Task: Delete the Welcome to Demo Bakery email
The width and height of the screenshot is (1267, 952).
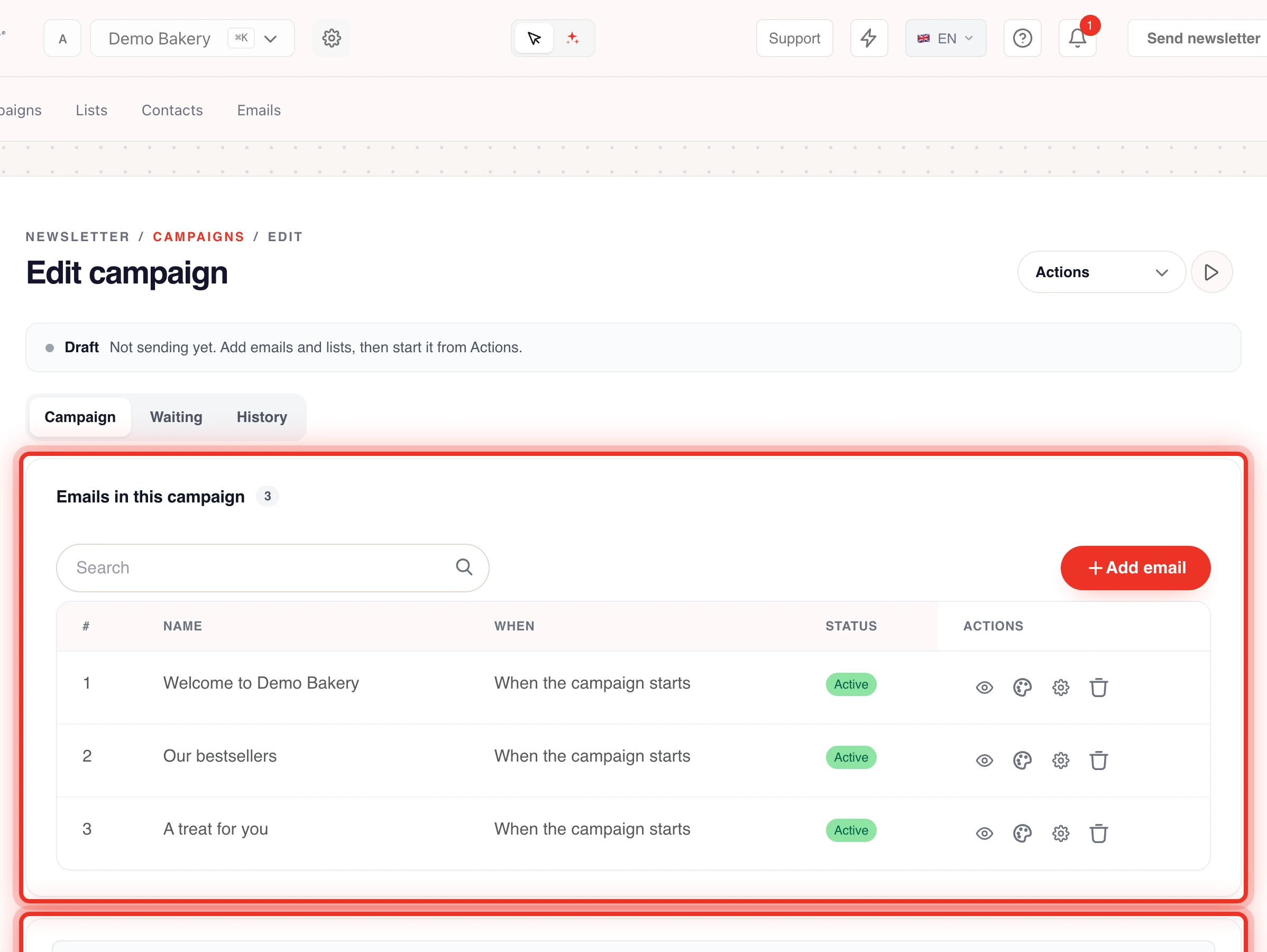Action: tap(1098, 687)
